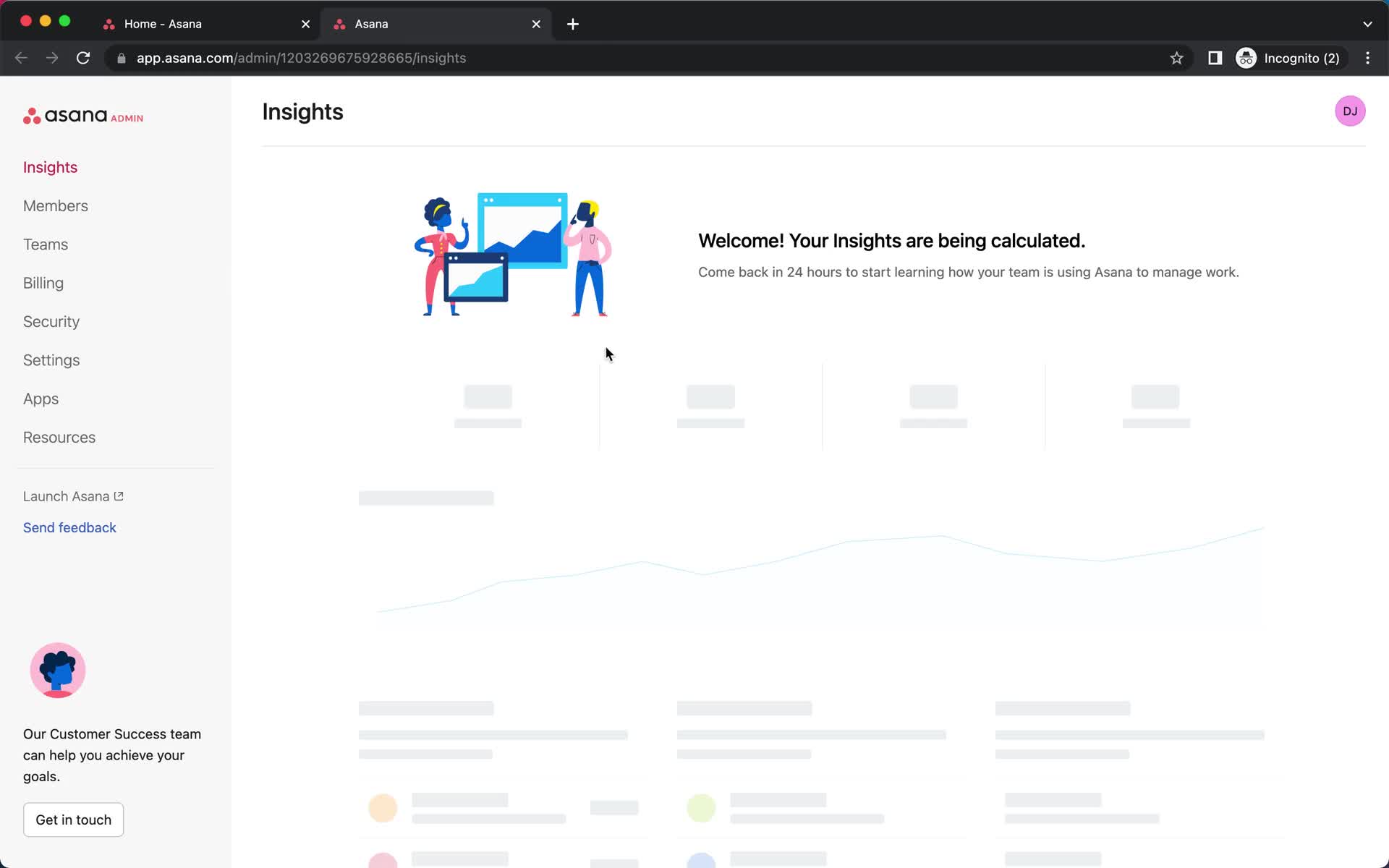Click the Settings icon in sidebar
Image resolution: width=1389 pixels, height=868 pixels.
pyautogui.click(x=51, y=360)
